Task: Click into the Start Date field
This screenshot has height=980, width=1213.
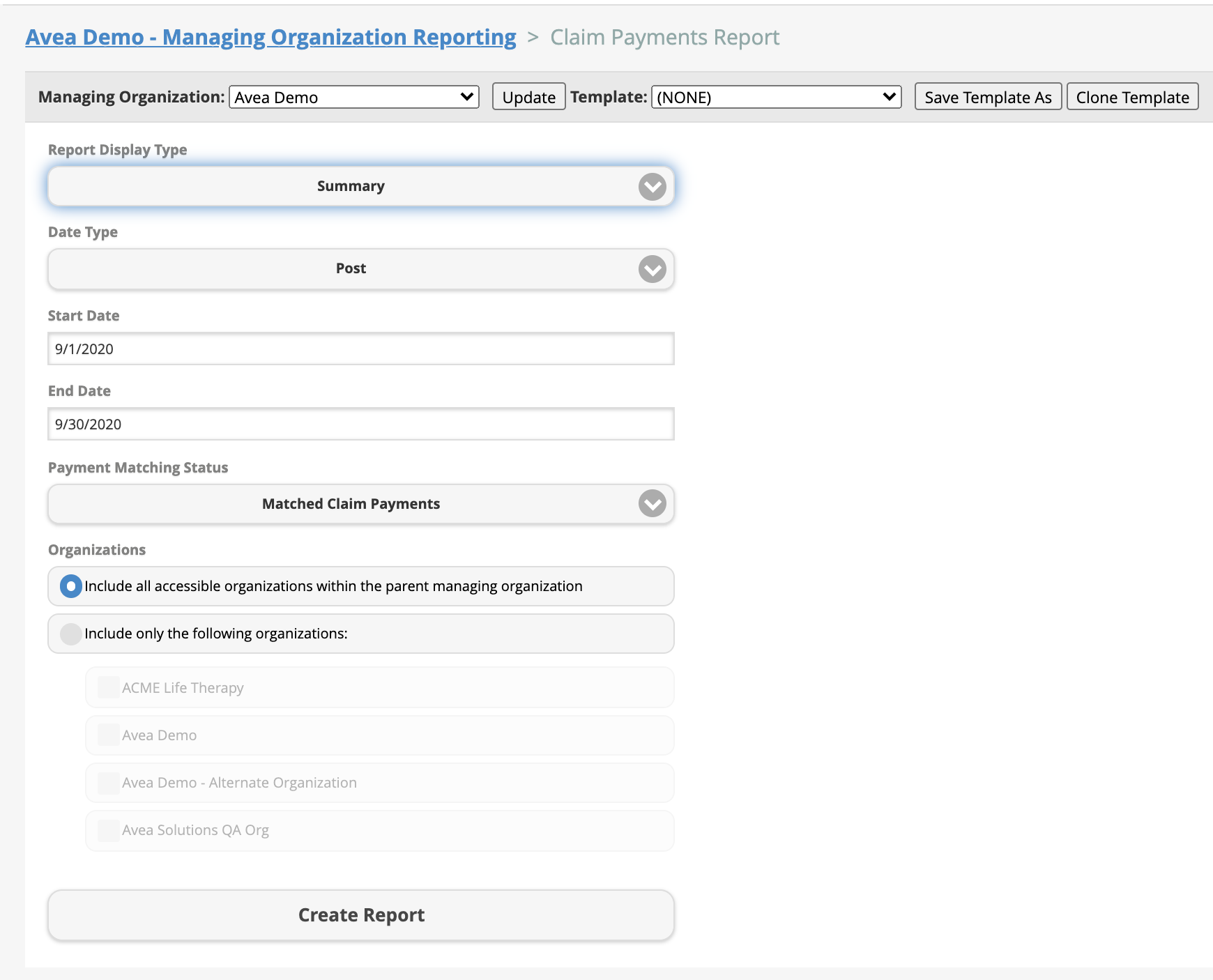Action: [x=360, y=349]
